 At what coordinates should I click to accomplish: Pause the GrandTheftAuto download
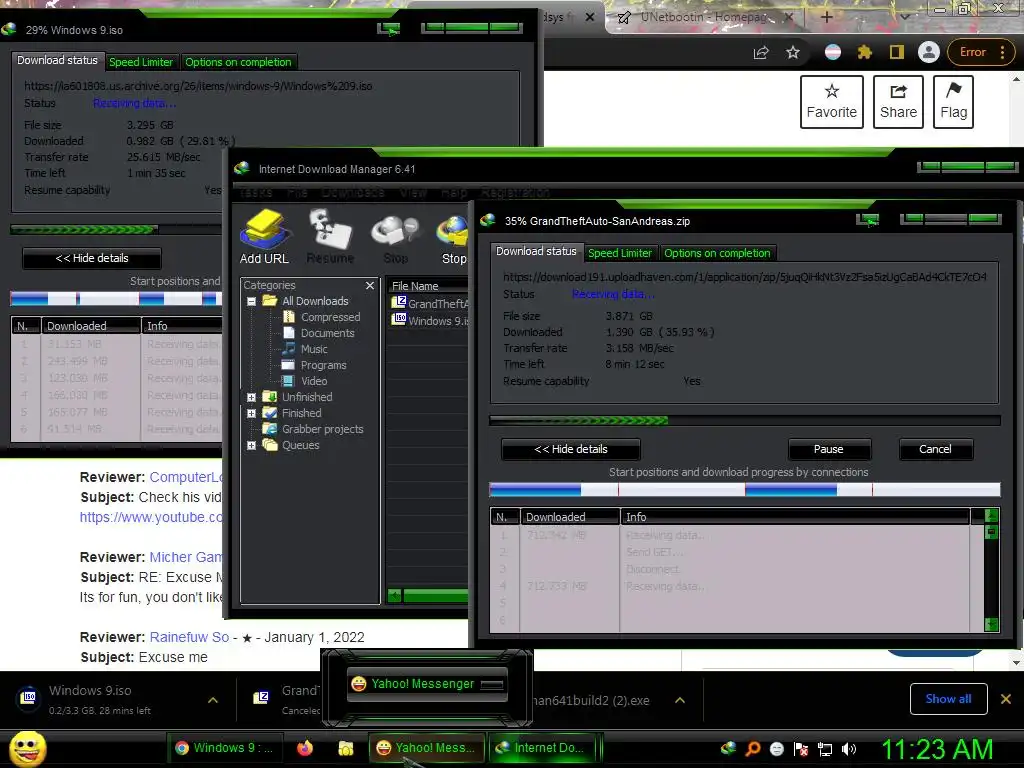(829, 449)
